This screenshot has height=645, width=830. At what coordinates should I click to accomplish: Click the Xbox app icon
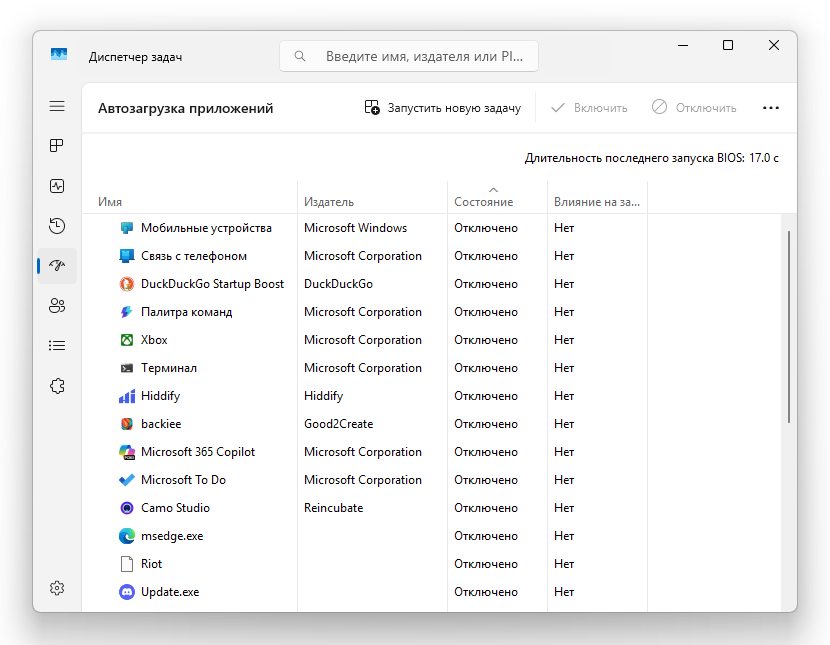click(x=127, y=340)
